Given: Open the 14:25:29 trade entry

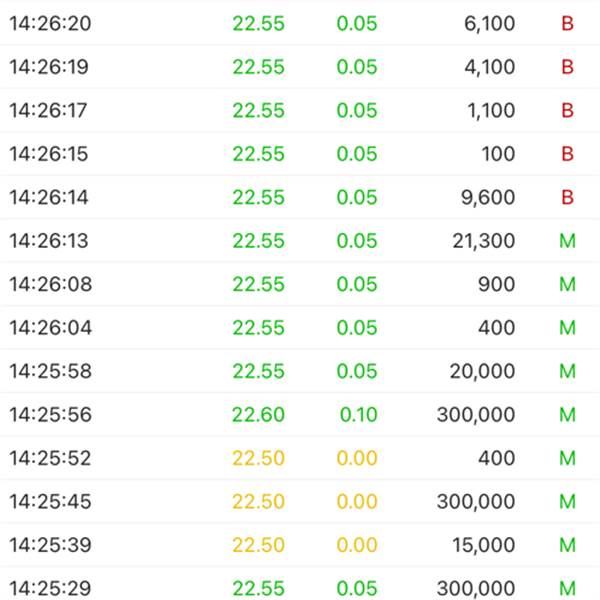Looking at the screenshot, I should click(300, 585).
